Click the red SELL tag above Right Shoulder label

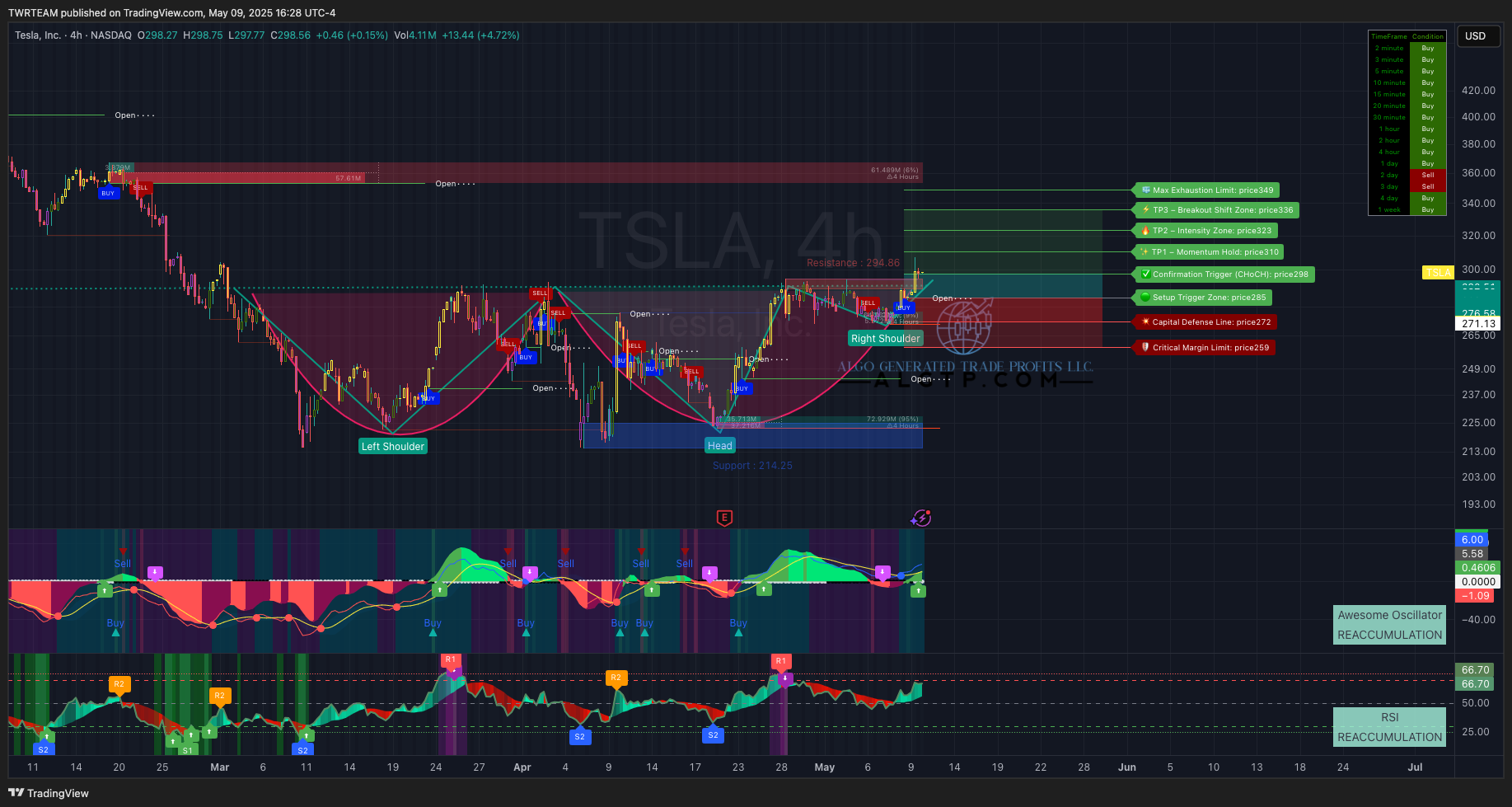(x=868, y=303)
